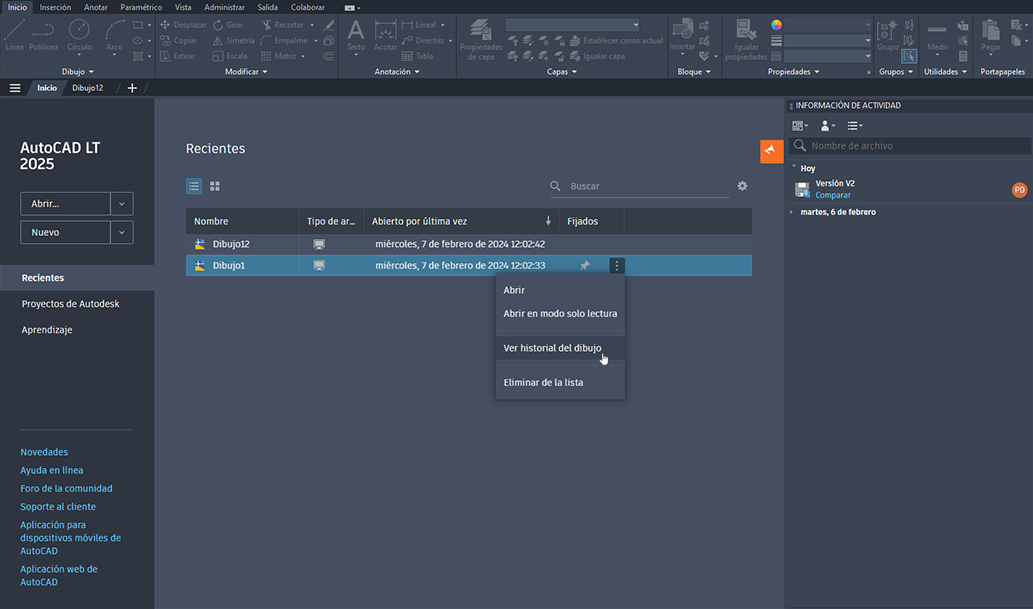
Task: Expand the martes, 6 de febrero group
Action: (x=792, y=212)
